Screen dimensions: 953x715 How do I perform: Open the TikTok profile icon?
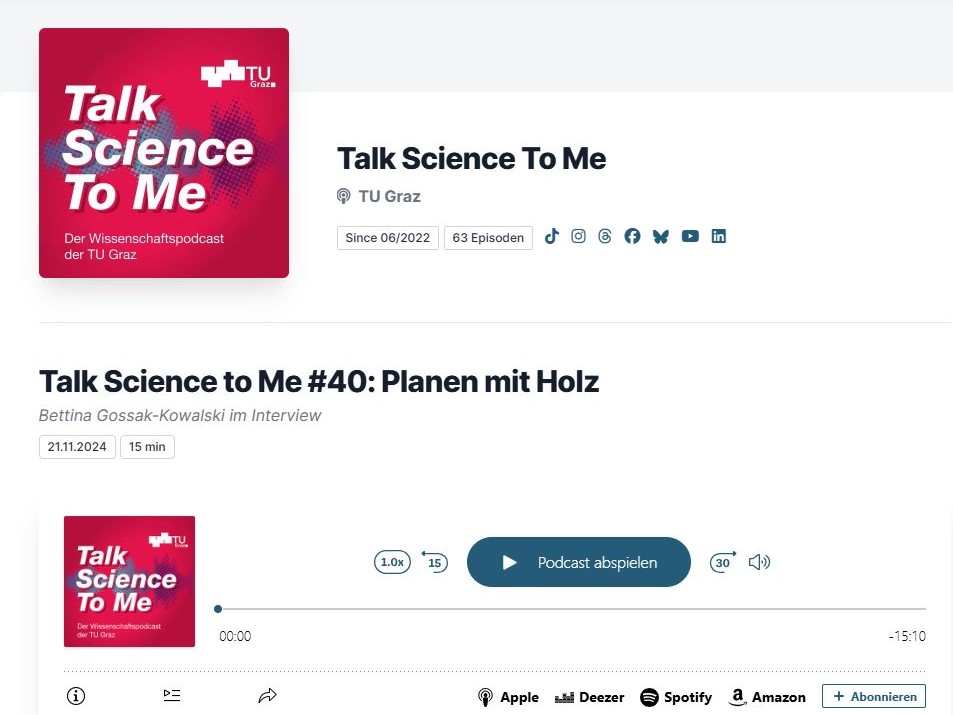coord(551,237)
